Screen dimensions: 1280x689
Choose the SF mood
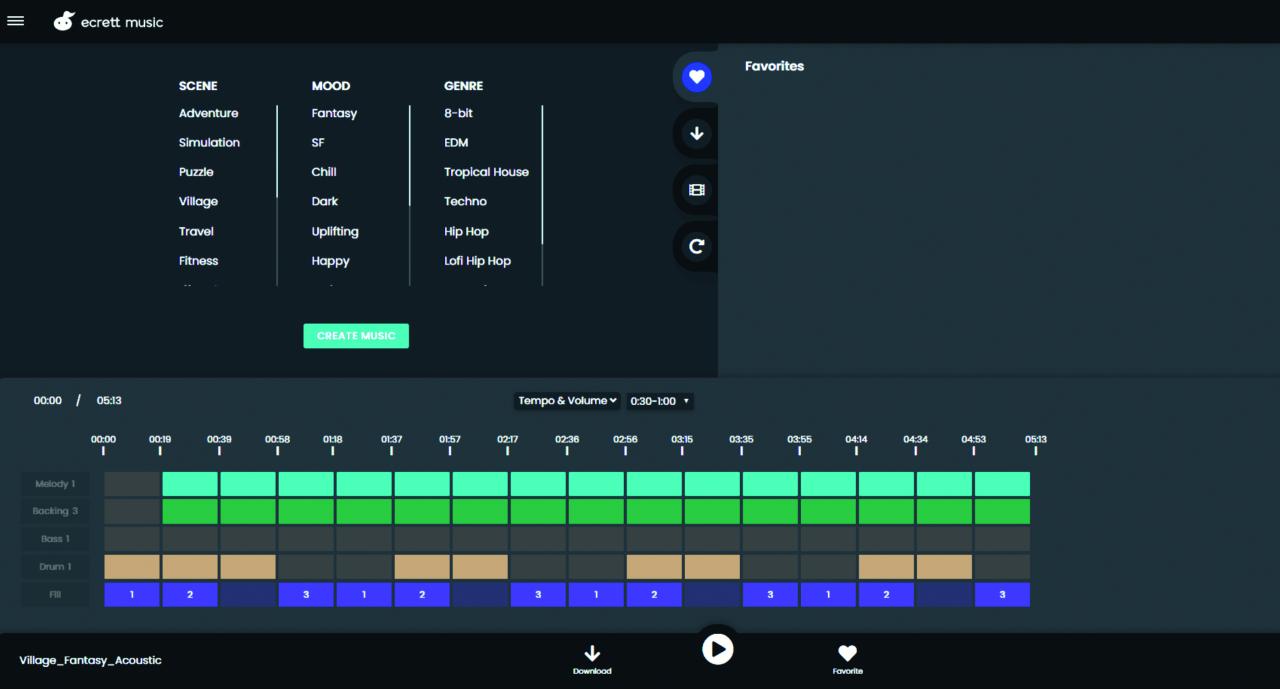(318, 142)
